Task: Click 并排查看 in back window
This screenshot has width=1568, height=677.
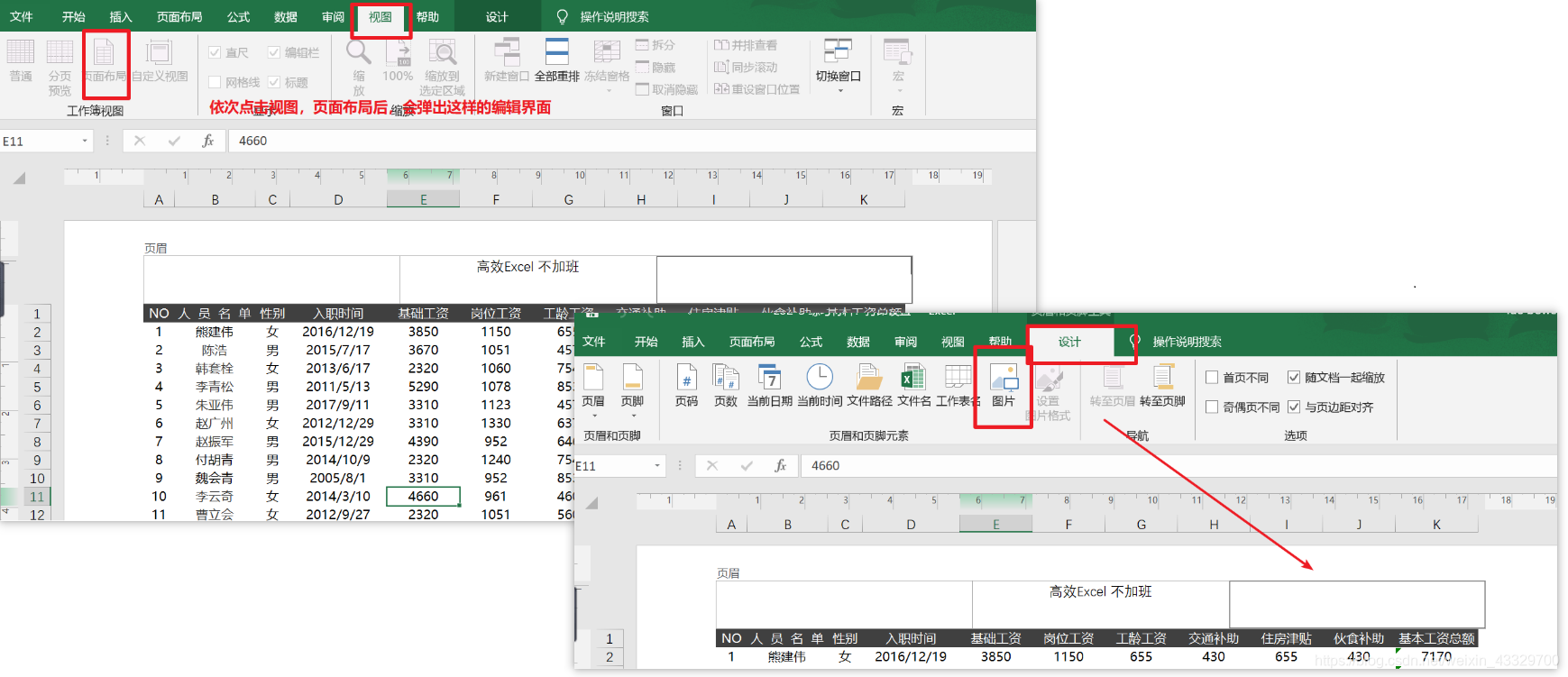Action: [x=746, y=45]
